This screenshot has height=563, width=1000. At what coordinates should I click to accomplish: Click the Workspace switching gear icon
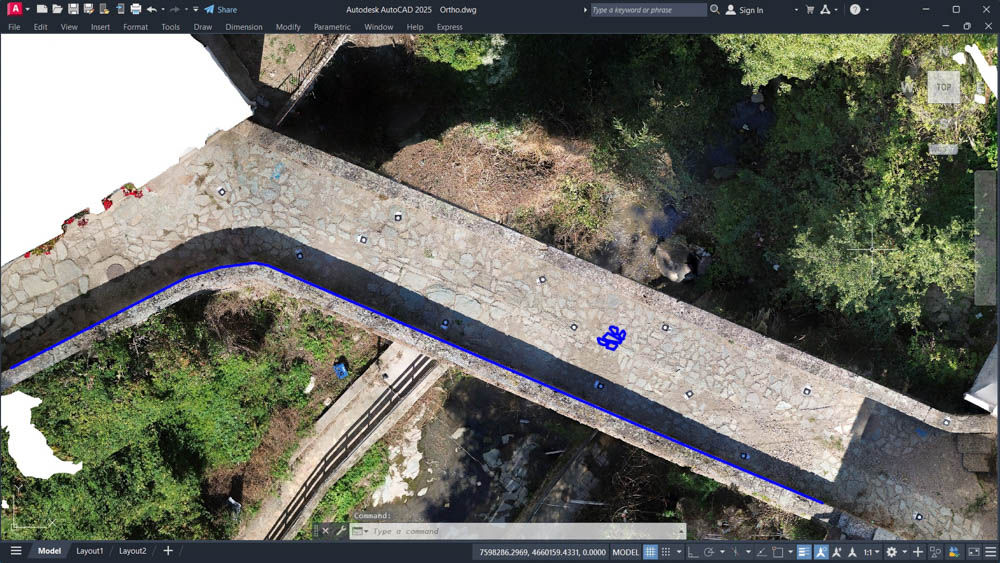(x=892, y=552)
